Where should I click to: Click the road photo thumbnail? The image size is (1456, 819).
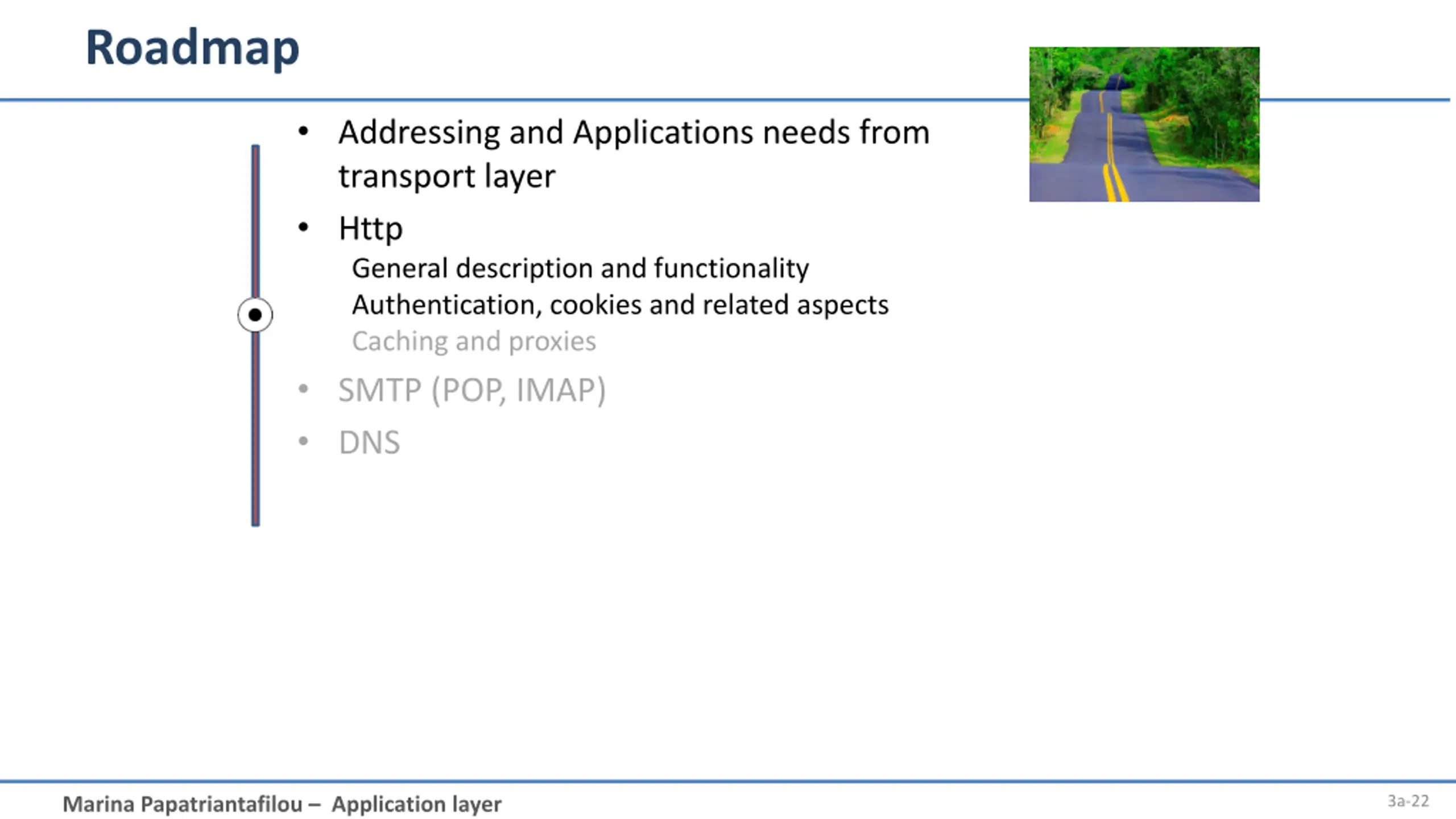pyautogui.click(x=1144, y=124)
